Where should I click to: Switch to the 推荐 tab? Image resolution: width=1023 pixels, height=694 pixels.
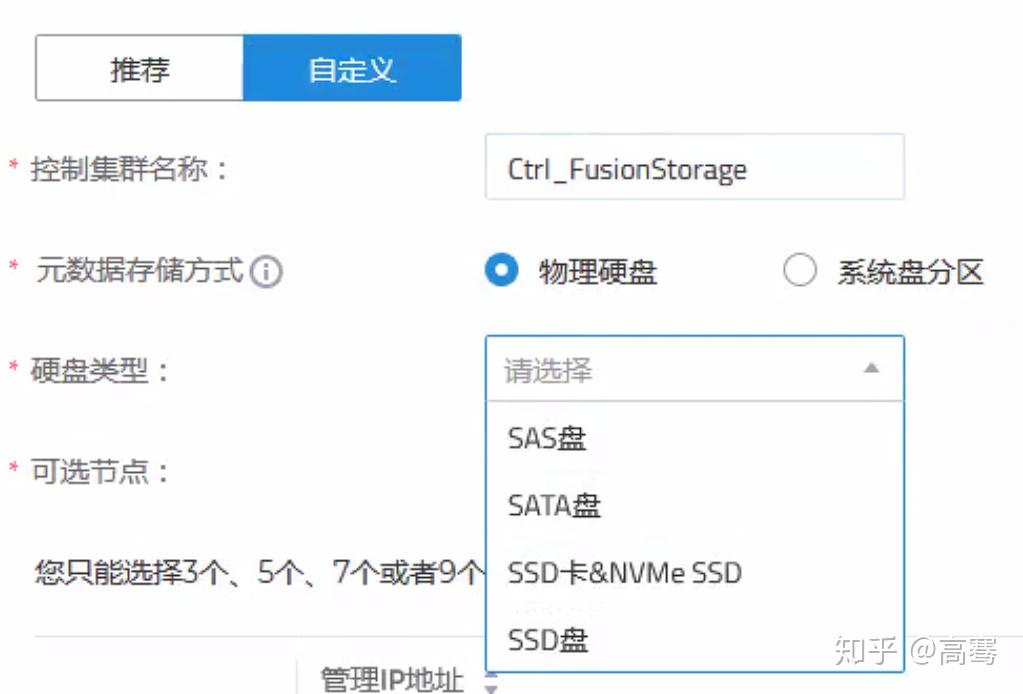tap(138, 67)
